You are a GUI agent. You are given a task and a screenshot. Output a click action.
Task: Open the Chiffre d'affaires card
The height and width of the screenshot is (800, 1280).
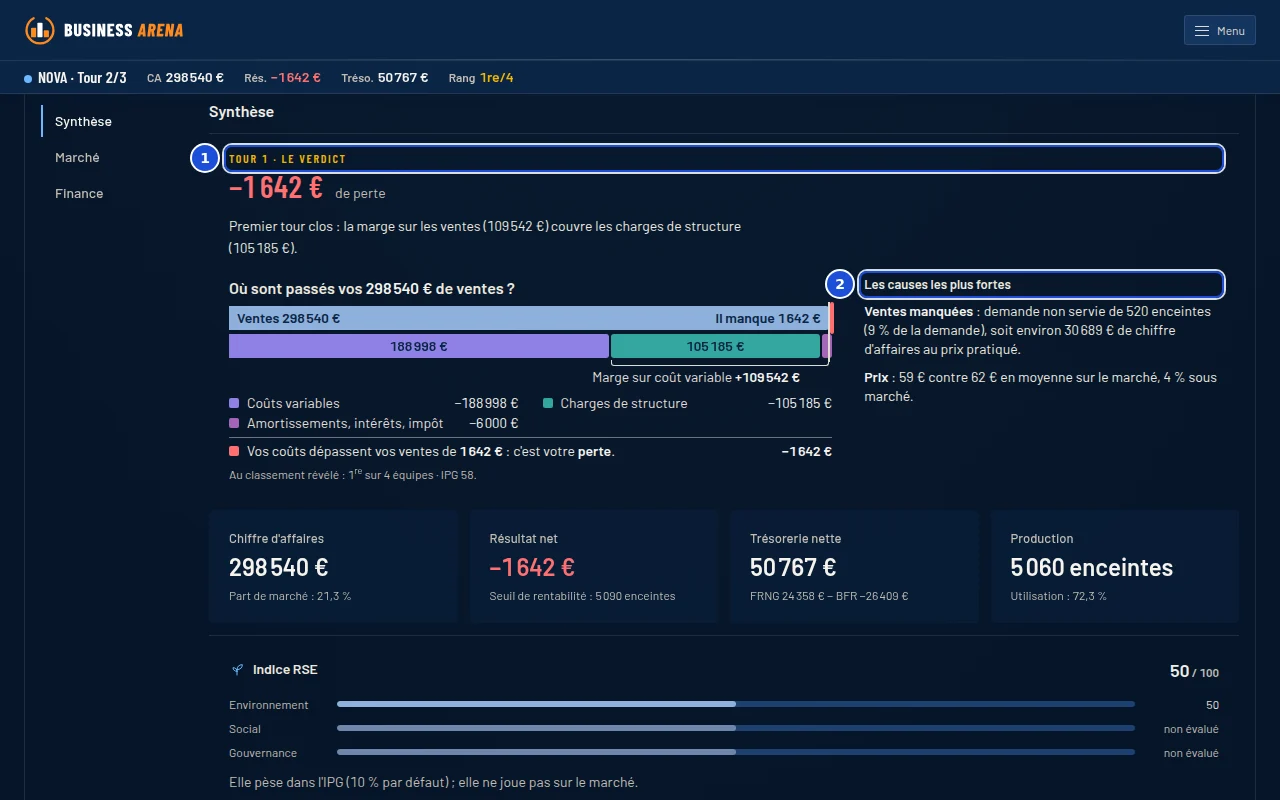(333, 567)
